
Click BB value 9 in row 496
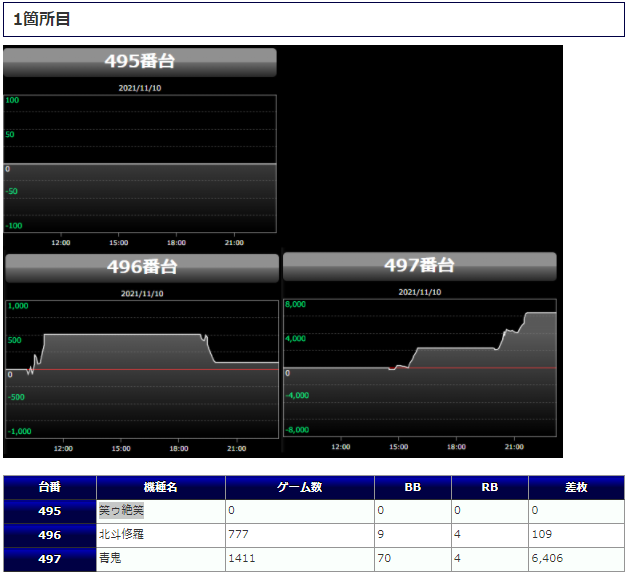pyautogui.click(x=380, y=535)
